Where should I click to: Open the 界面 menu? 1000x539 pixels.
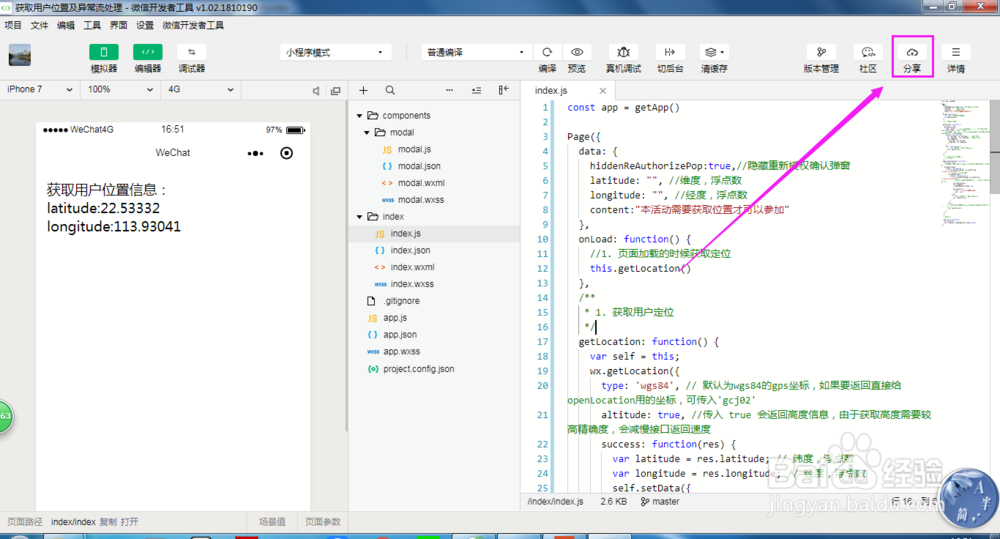[x=118, y=26]
